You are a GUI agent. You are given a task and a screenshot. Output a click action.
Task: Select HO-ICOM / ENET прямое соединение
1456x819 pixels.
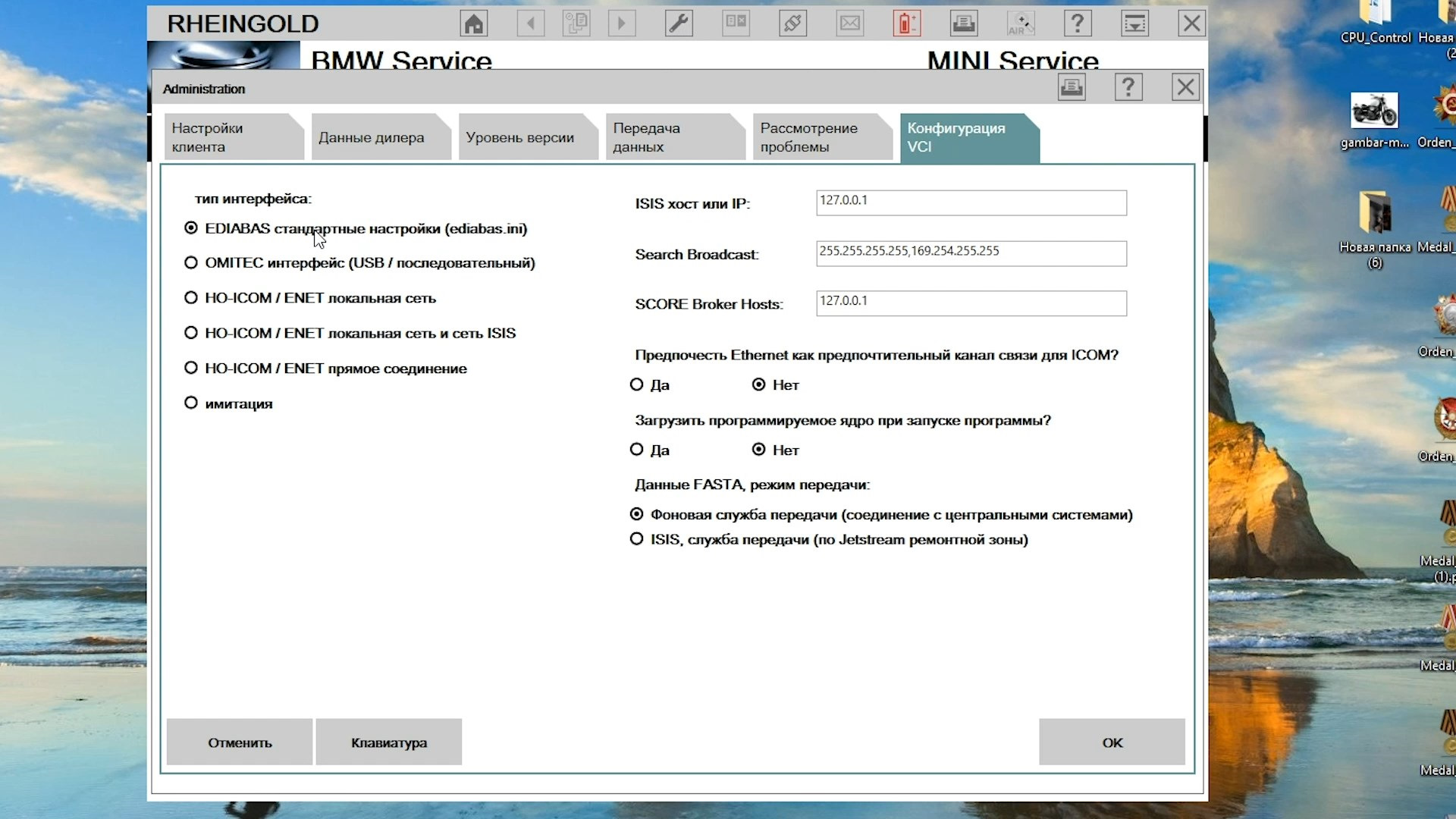(191, 368)
